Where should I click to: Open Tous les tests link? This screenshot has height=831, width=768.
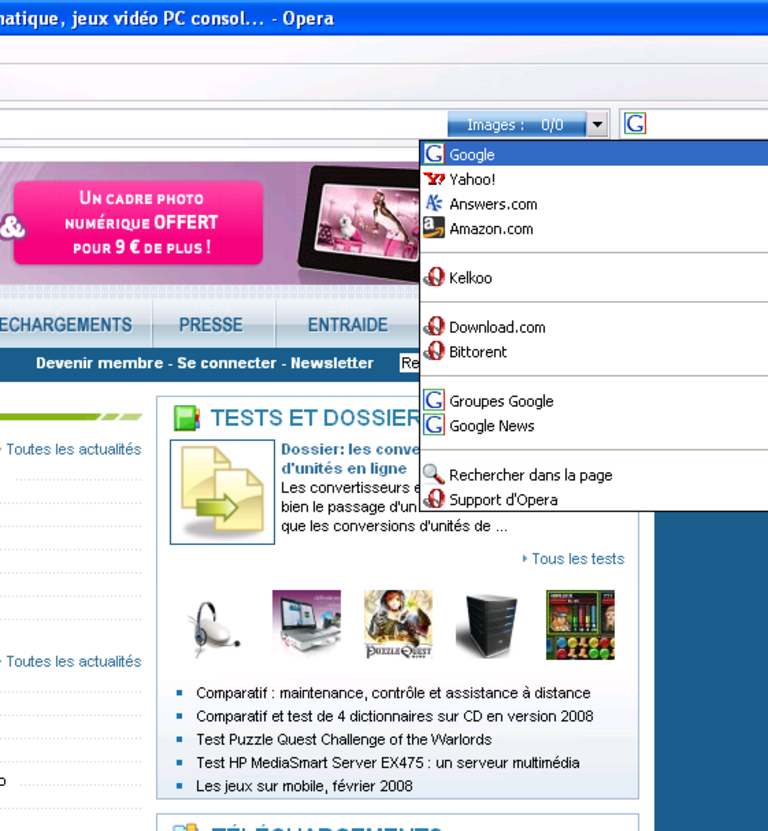click(x=578, y=559)
